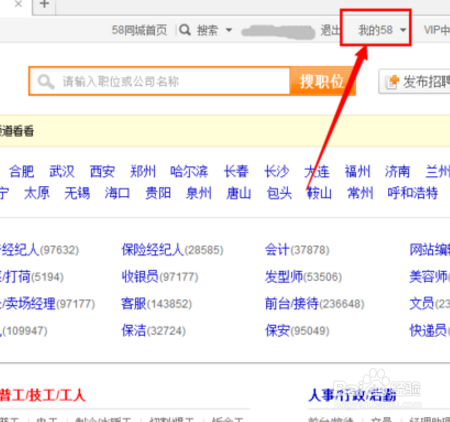Open 普工/技工/工人 section heading
This screenshot has width=450, height=422.
coord(42,395)
